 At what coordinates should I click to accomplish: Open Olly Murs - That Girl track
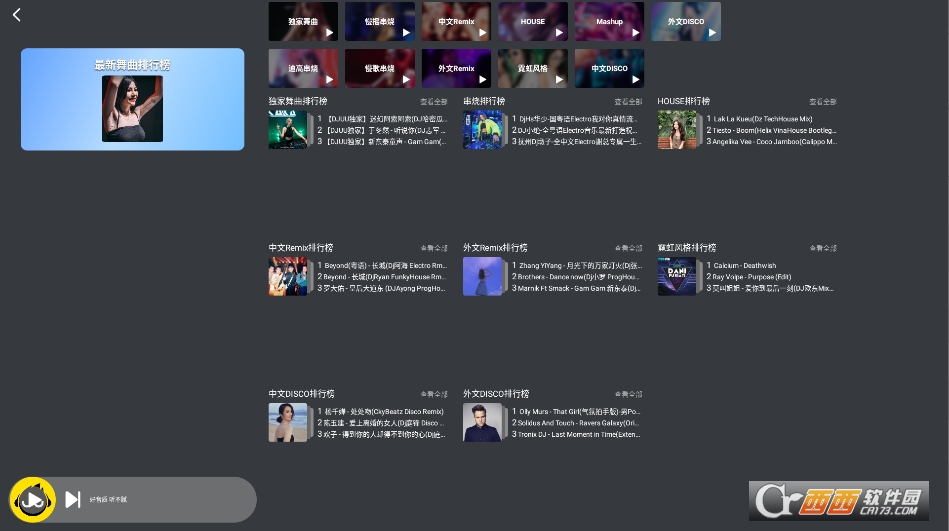tap(580, 412)
